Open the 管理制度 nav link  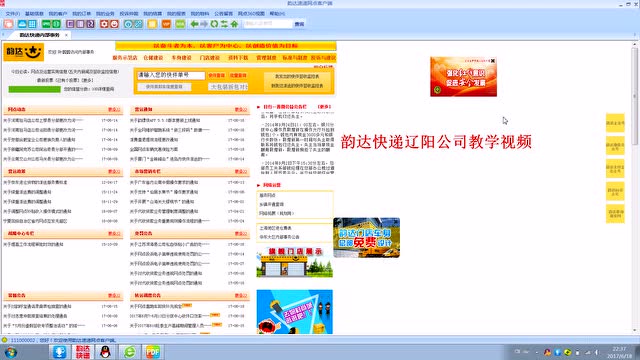click(266, 58)
